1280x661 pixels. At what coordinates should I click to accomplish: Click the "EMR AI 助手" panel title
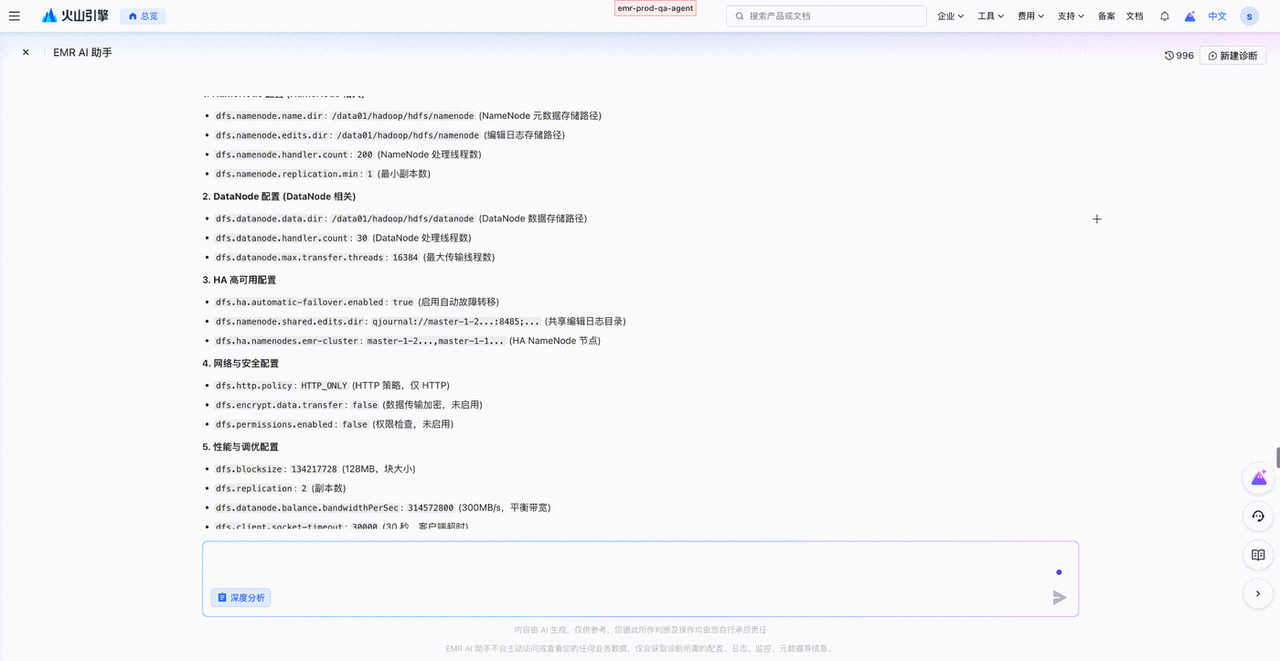[x=83, y=53]
